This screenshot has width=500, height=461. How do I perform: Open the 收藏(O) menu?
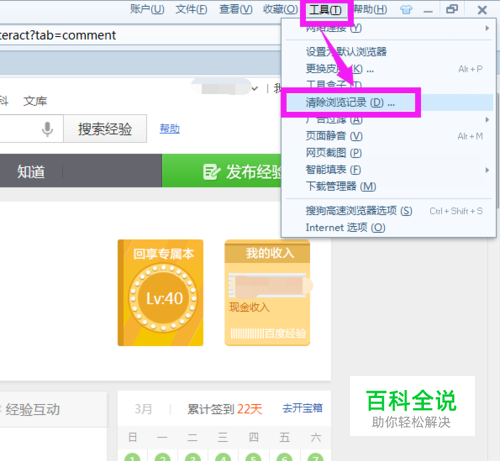tap(280, 9)
